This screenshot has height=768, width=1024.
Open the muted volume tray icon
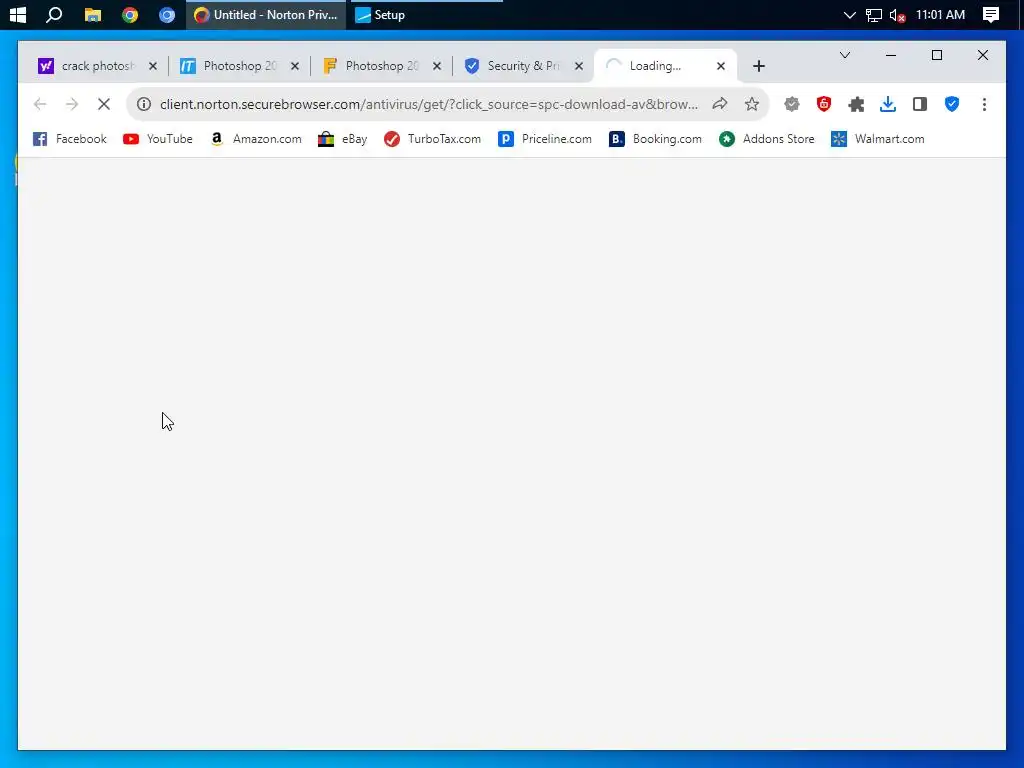pyautogui.click(x=897, y=14)
